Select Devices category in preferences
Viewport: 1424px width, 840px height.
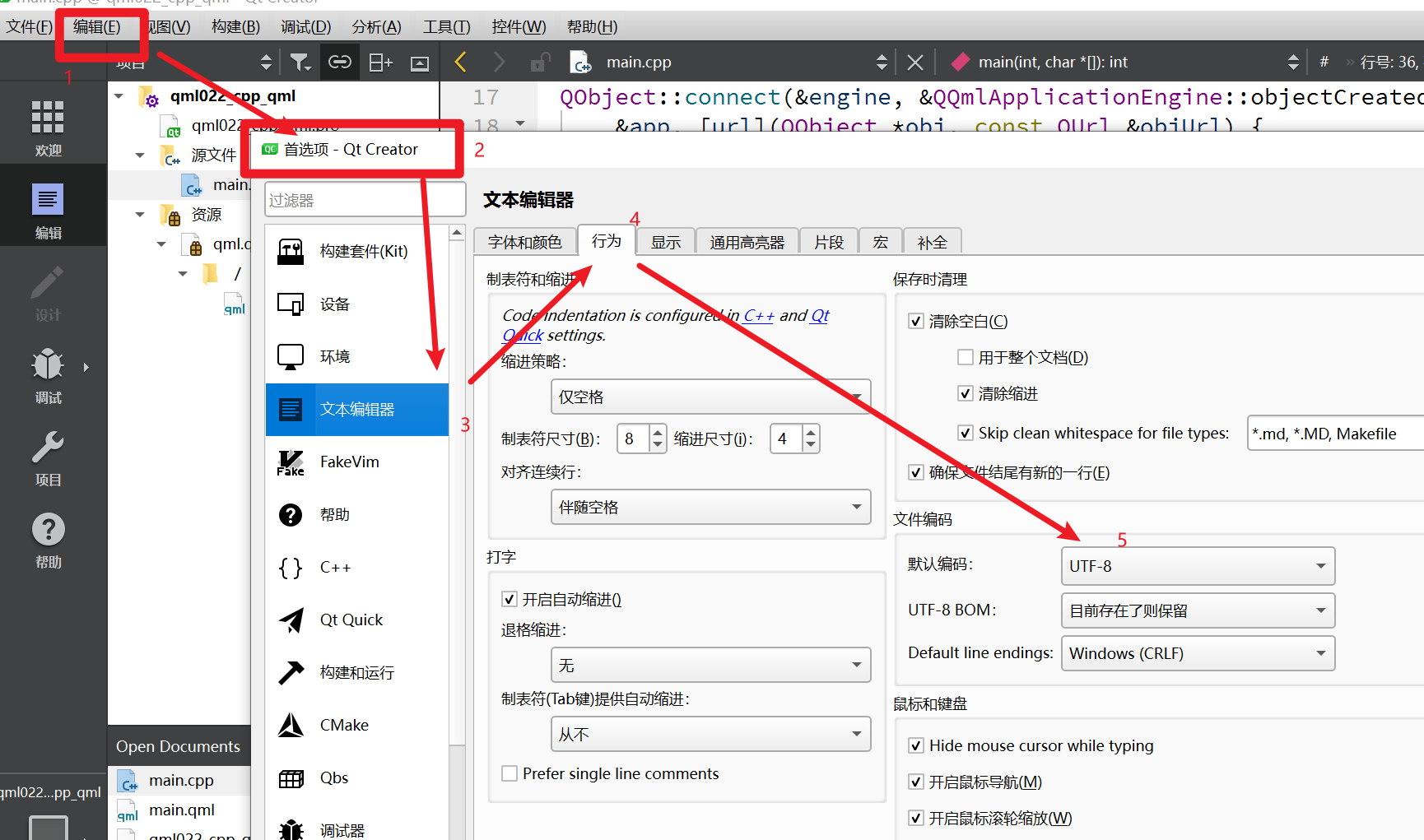(357, 304)
